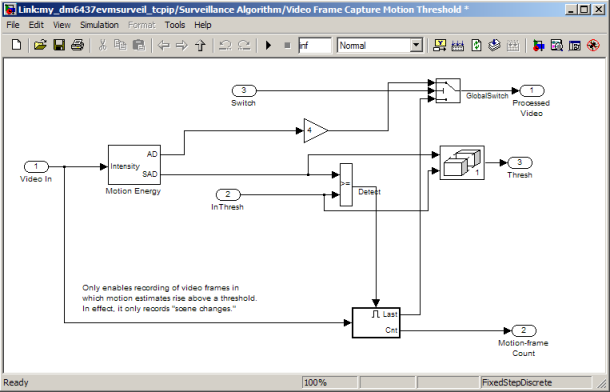Select the GlobalSwitch switch block

click(x=448, y=91)
